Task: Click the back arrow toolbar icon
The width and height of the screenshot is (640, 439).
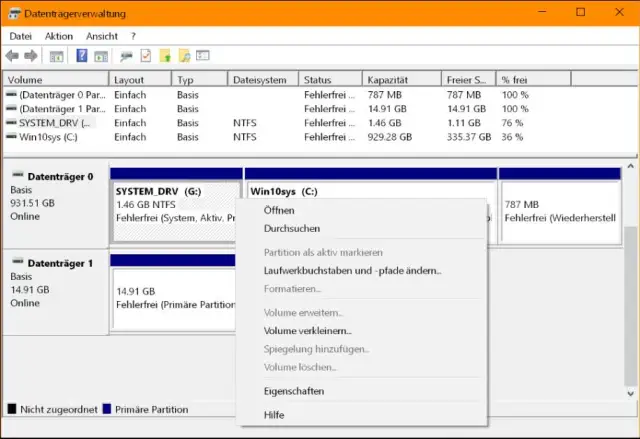Action: click(12, 56)
